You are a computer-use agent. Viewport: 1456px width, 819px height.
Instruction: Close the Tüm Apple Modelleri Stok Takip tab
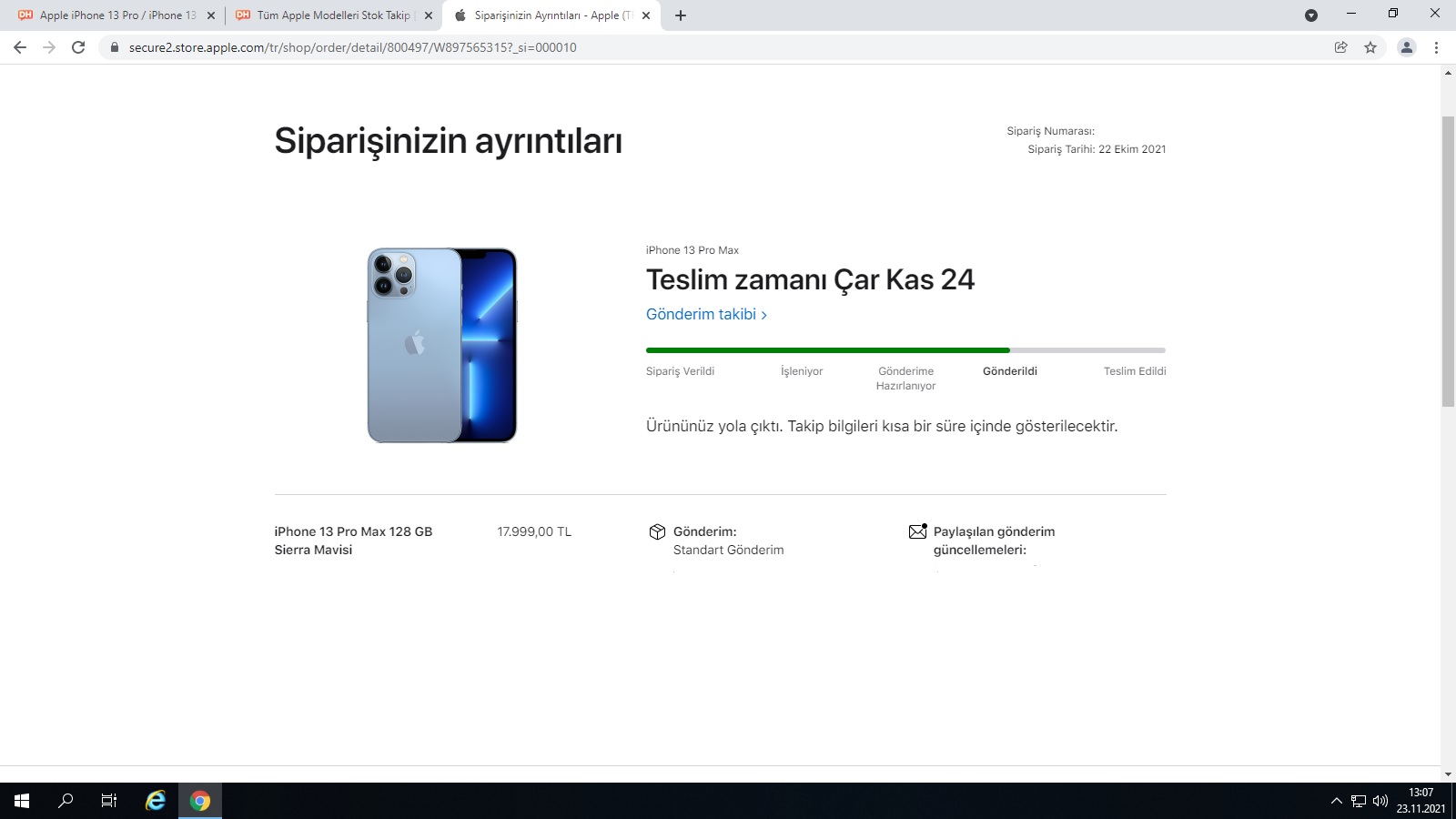coord(429,15)
